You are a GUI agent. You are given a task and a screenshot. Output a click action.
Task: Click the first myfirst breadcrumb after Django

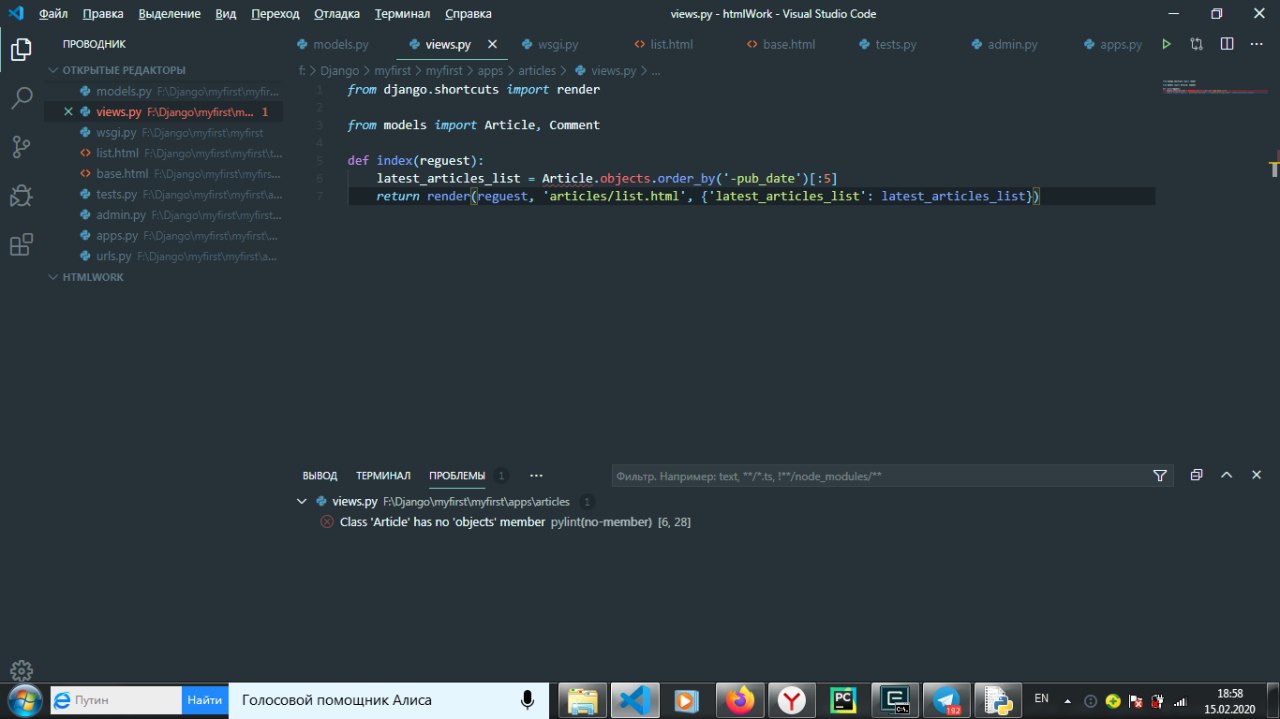[x=393, y=71]
